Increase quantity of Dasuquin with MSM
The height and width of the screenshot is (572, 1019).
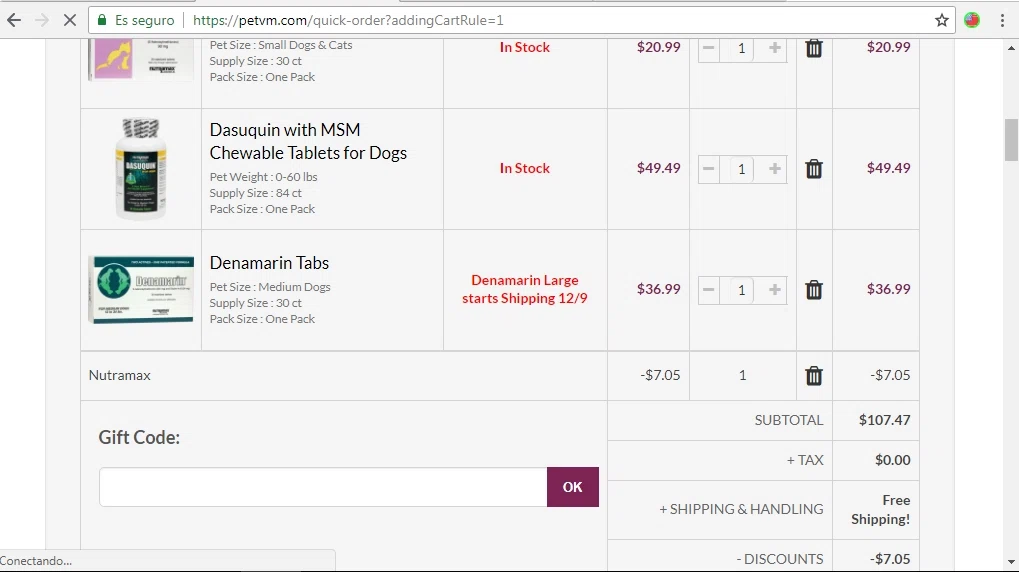tap(775, 169)
